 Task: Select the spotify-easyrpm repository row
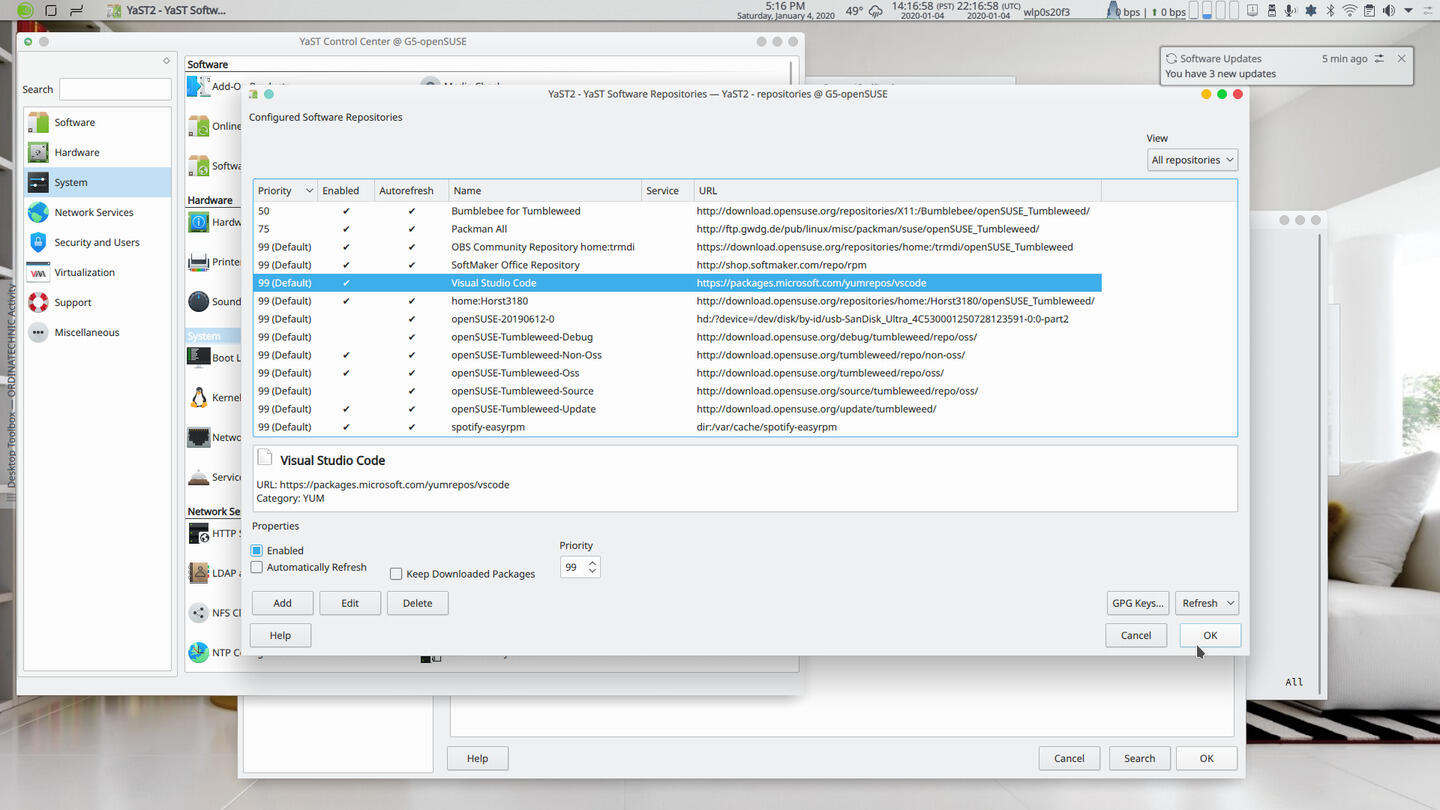pos(677,427)
